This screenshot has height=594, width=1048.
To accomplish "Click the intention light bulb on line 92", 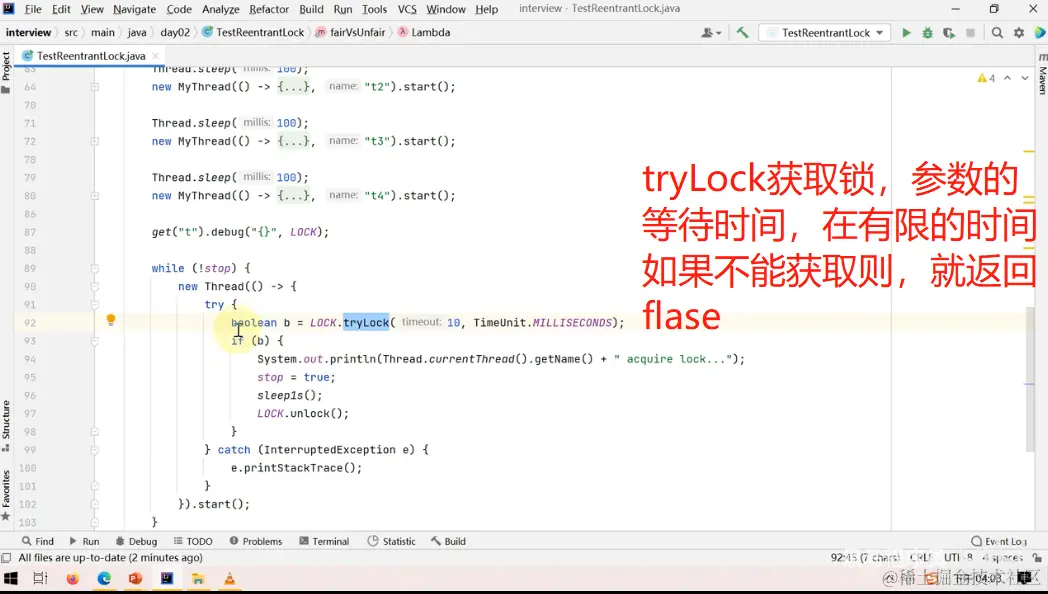I will coord(111,319).
